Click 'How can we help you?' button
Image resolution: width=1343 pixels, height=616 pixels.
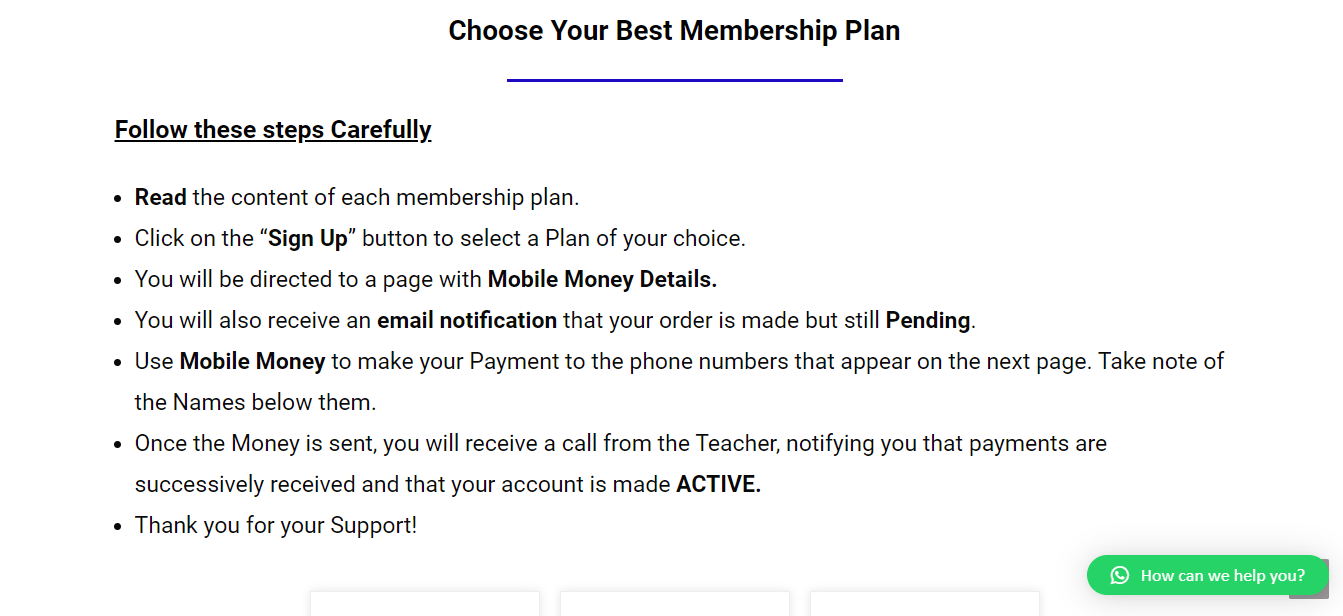[1205, 575]
